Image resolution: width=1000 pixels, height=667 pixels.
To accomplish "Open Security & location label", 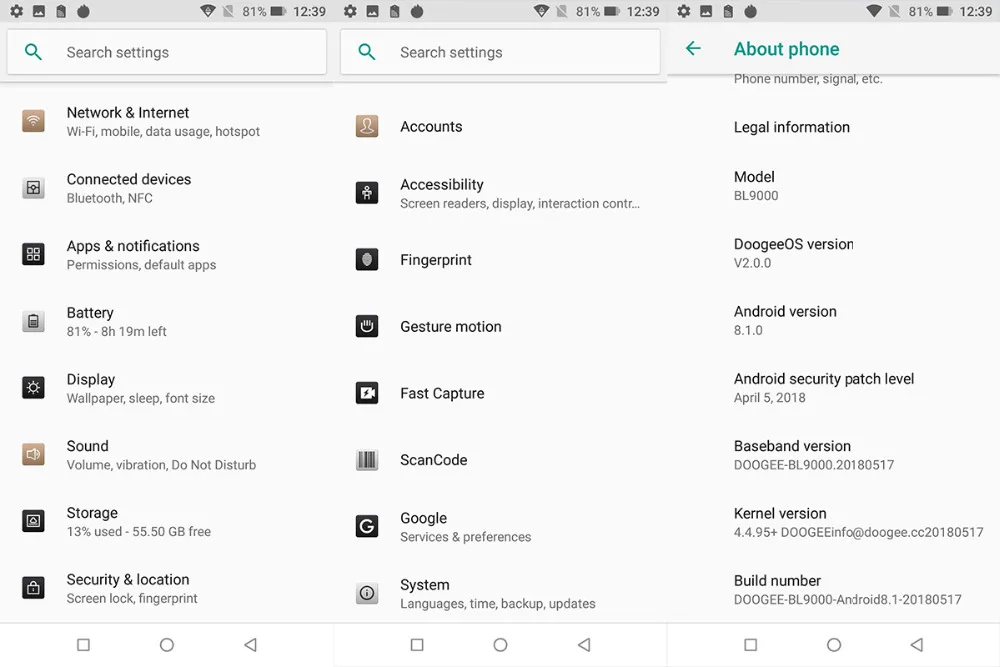I will (128, 580).
